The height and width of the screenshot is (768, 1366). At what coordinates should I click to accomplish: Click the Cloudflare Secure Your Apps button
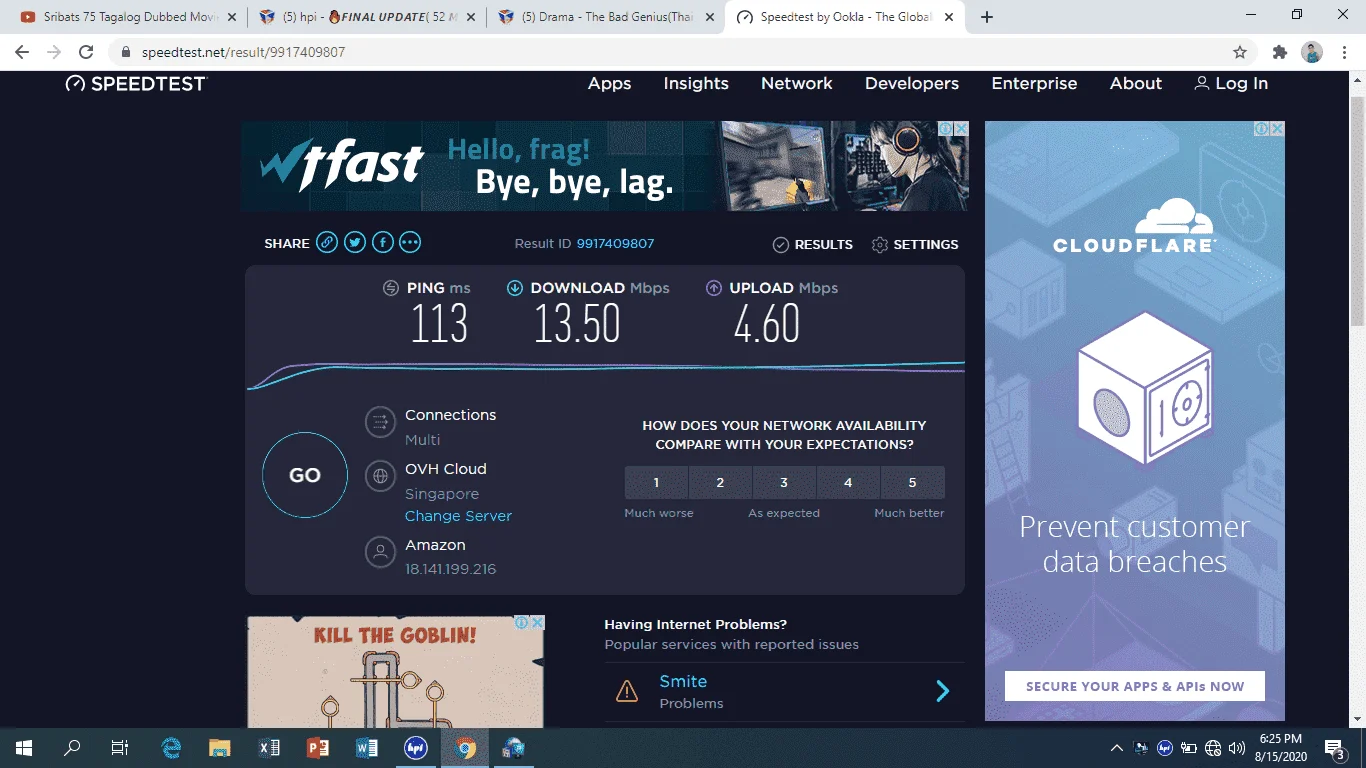pyautogui.click(x=1135, y=686)
